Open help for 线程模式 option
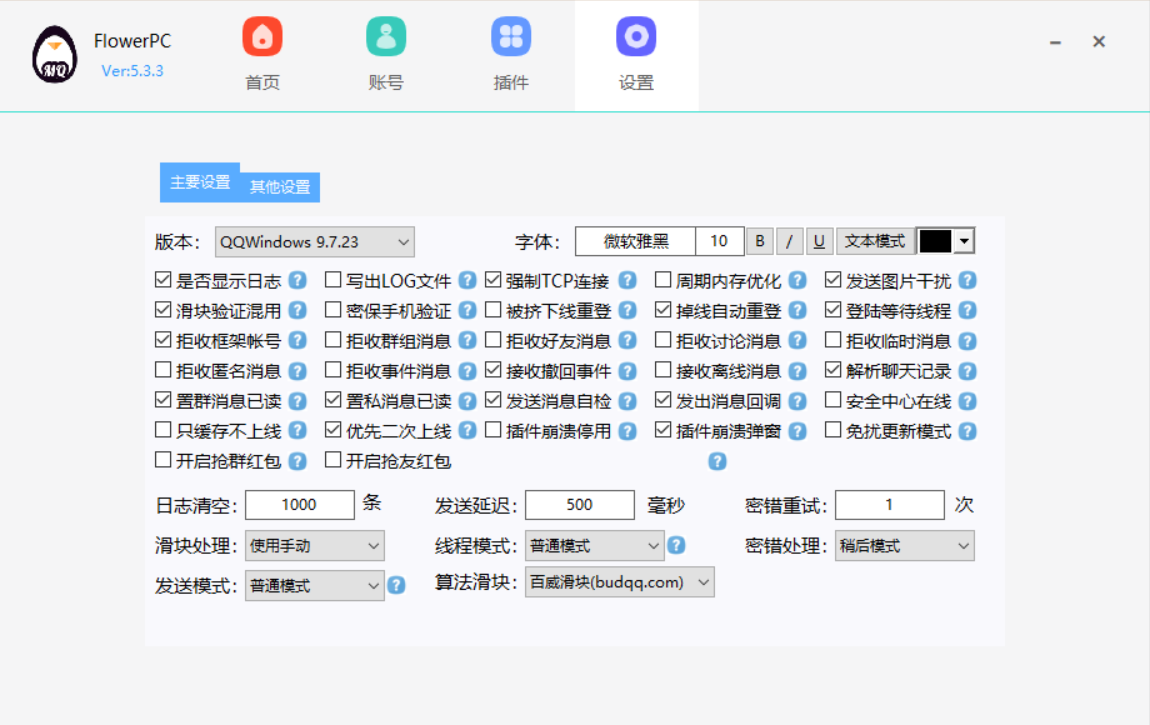 click(x=678, y=545)
